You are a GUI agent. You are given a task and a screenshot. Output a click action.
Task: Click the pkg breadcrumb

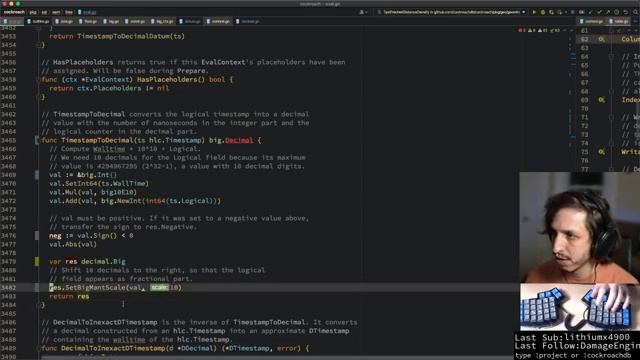pyautogui.click(x=33, y=12)
